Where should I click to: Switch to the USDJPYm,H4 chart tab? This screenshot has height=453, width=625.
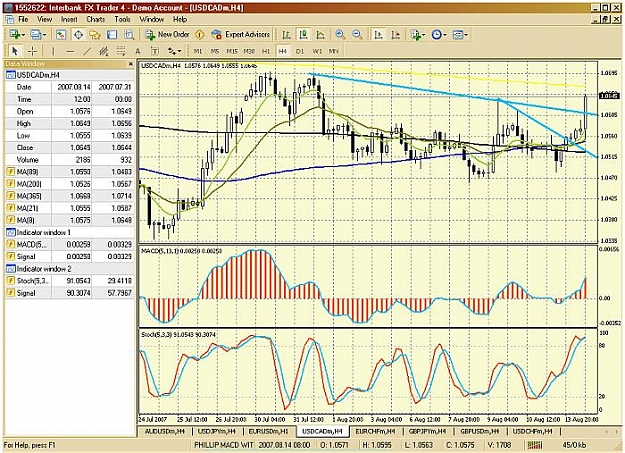pos(216,431)
